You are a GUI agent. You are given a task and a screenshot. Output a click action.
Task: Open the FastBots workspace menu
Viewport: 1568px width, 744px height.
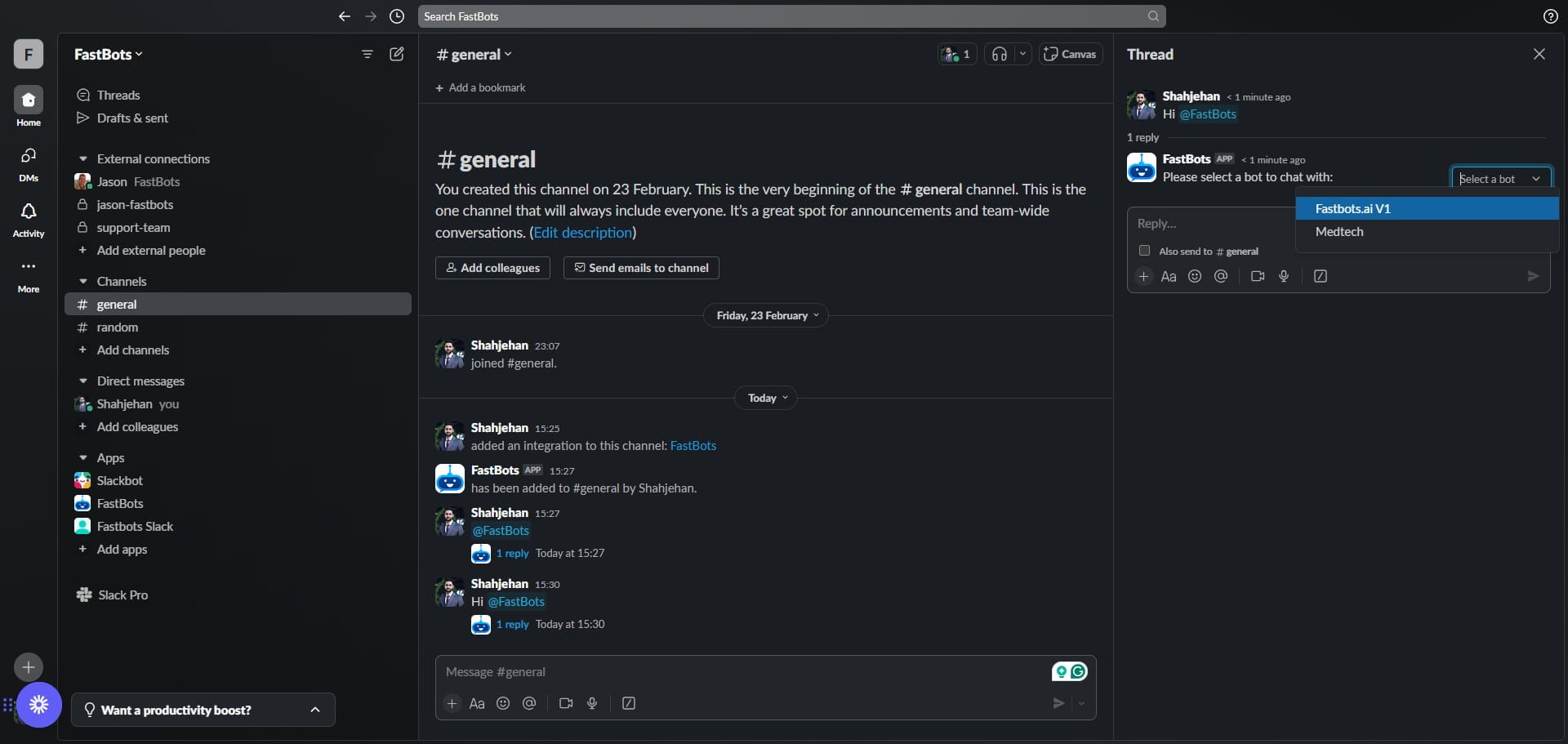(x=109, y=54)
